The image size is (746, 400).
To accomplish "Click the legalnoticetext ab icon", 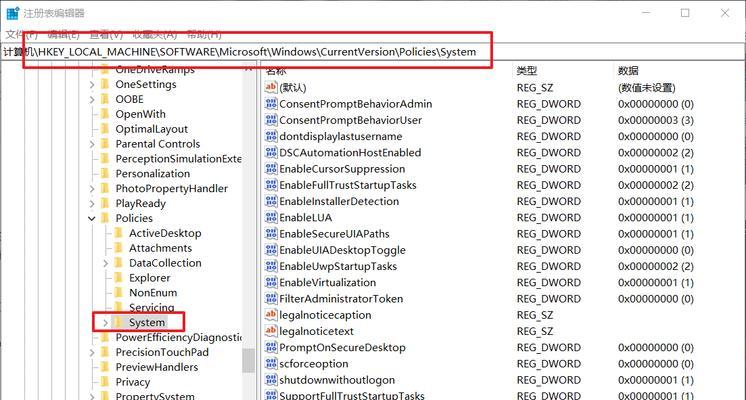I will (x=271, y=331).
